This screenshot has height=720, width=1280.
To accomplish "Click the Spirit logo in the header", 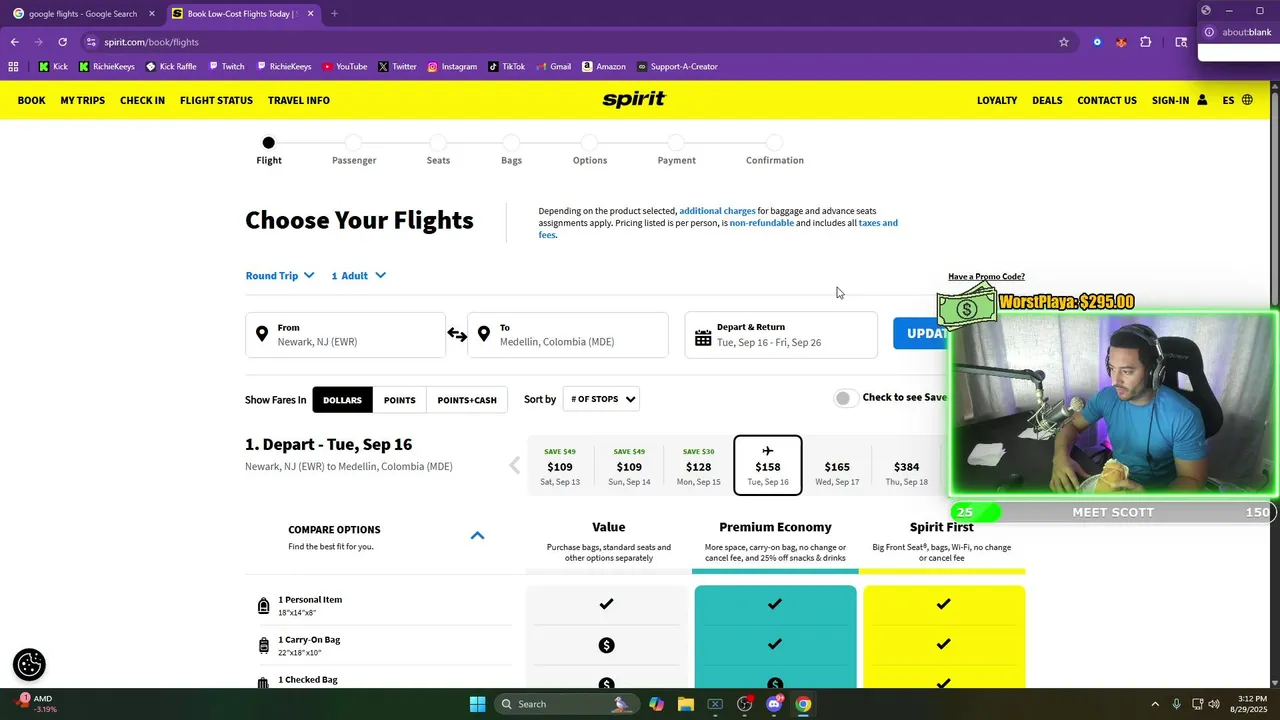I will tap(634, 100).
